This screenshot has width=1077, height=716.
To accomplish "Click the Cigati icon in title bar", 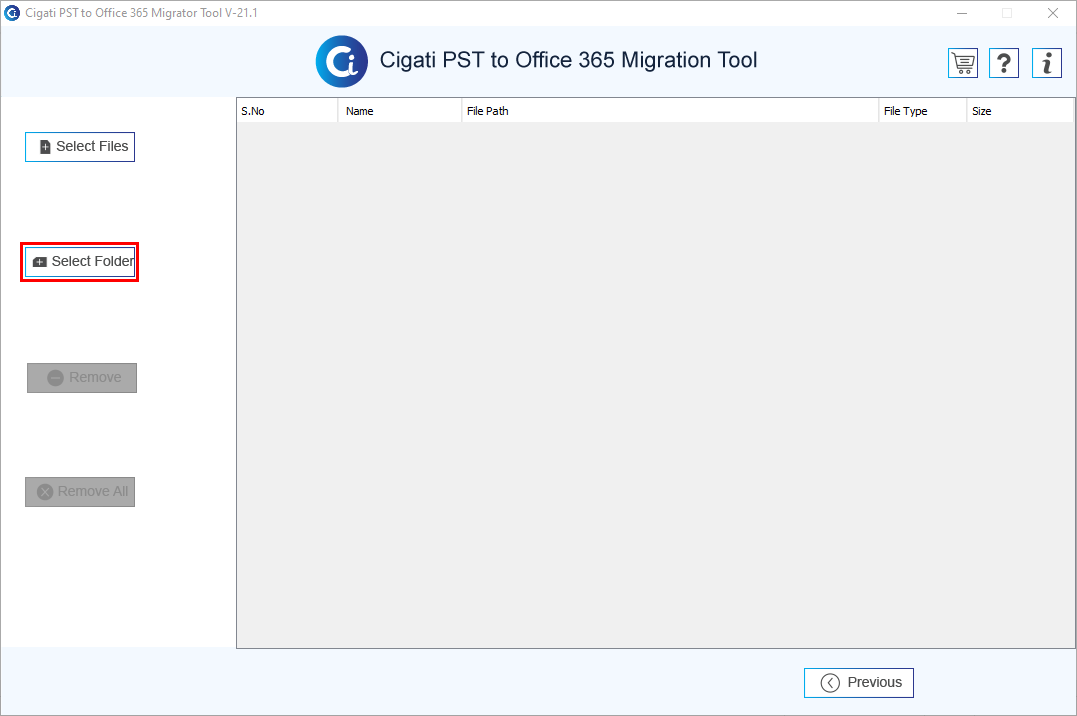I will (12, 13).
